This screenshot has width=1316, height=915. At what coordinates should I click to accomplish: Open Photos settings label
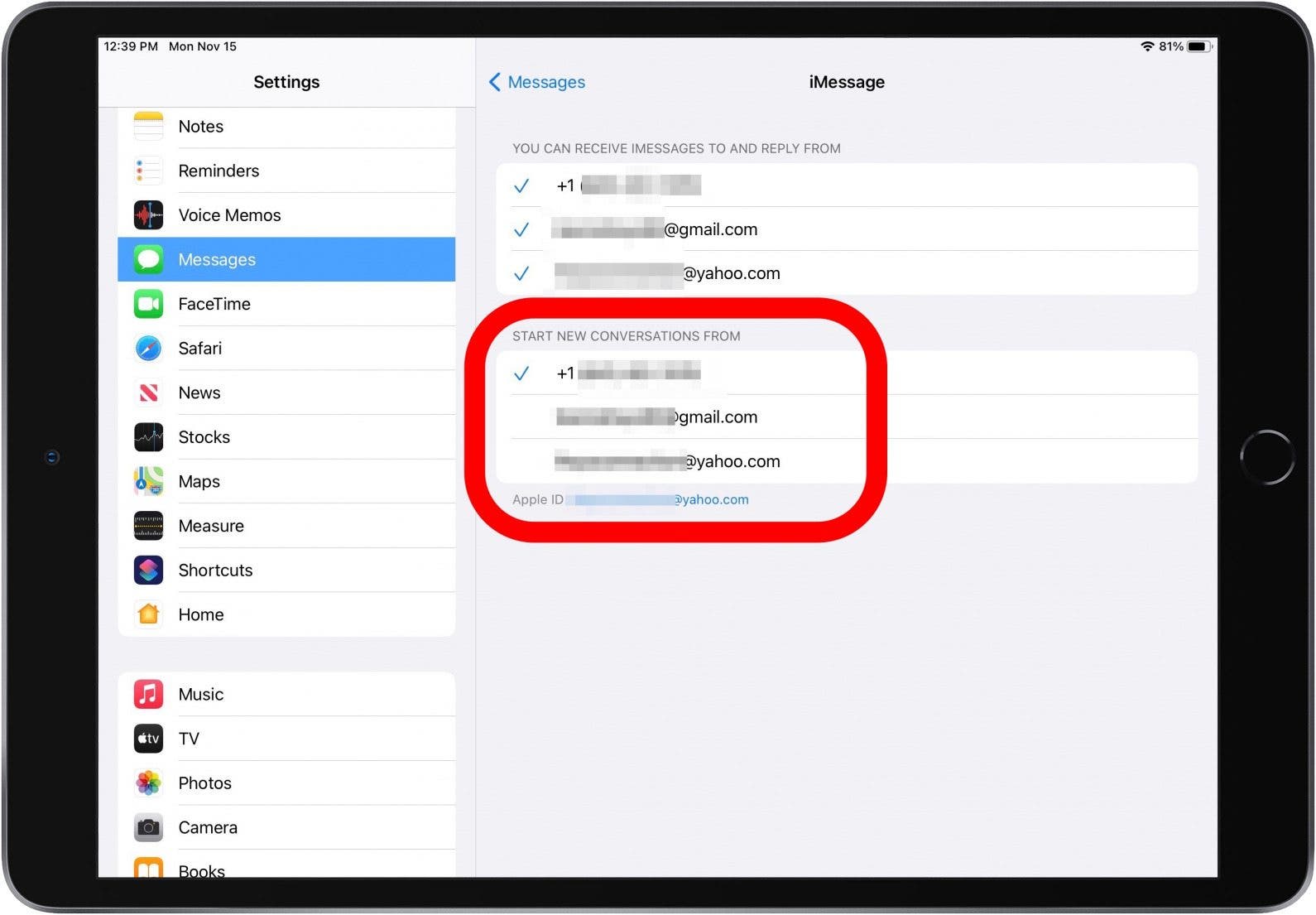[x=204, y=783]
